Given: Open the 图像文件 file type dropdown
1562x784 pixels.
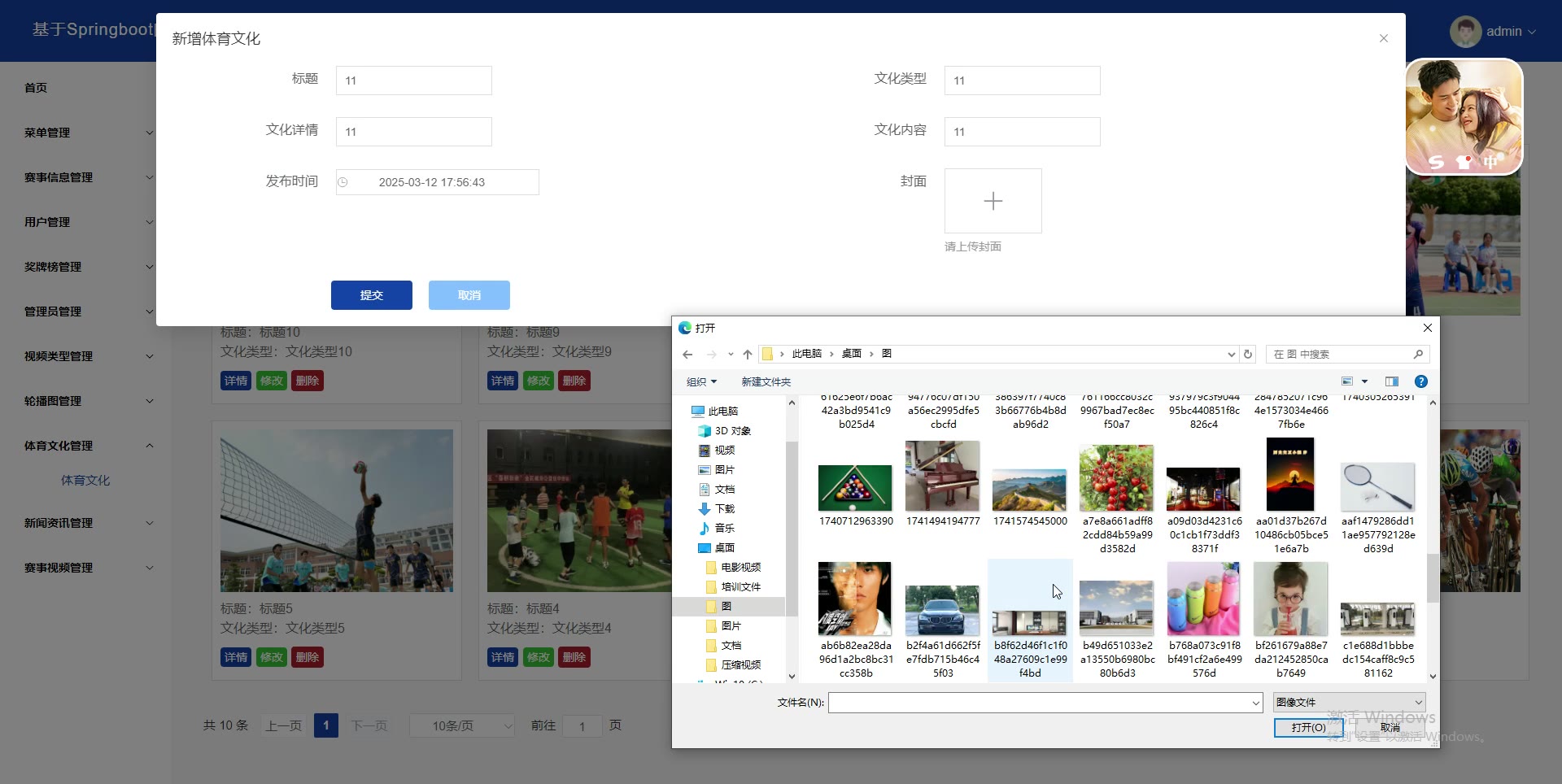Looking at the screenshot, I should pos(1349,702).
